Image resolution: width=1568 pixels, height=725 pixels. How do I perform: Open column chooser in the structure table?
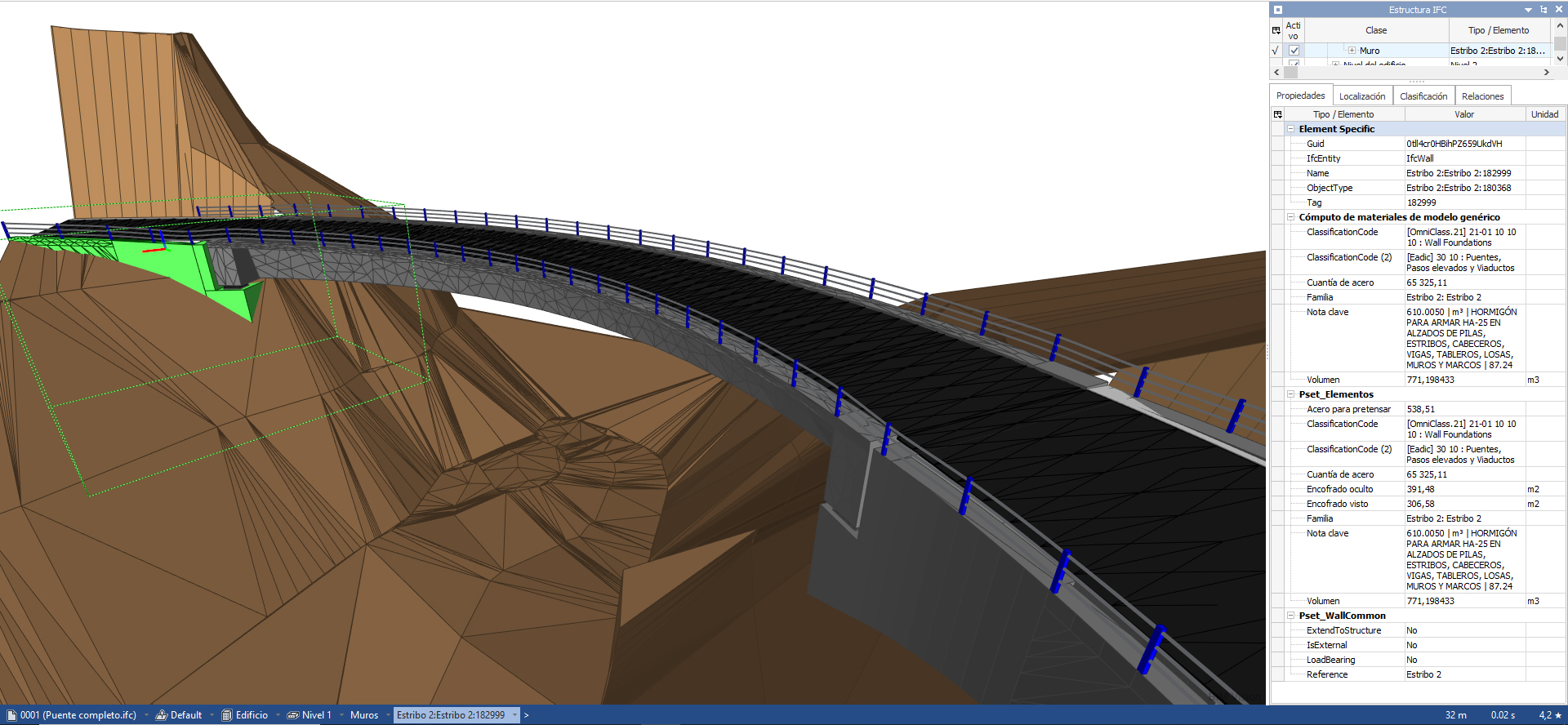(1276, 30)
